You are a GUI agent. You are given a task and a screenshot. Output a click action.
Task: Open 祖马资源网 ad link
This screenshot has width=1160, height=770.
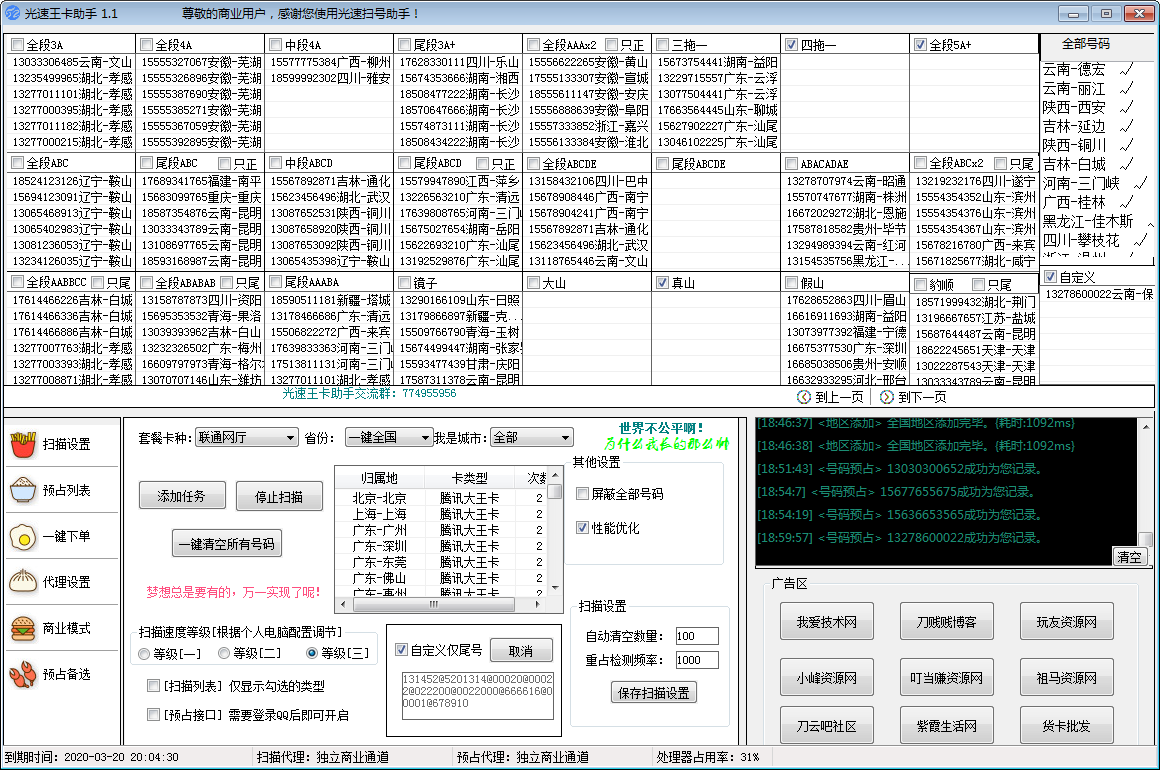[1066, 678]
